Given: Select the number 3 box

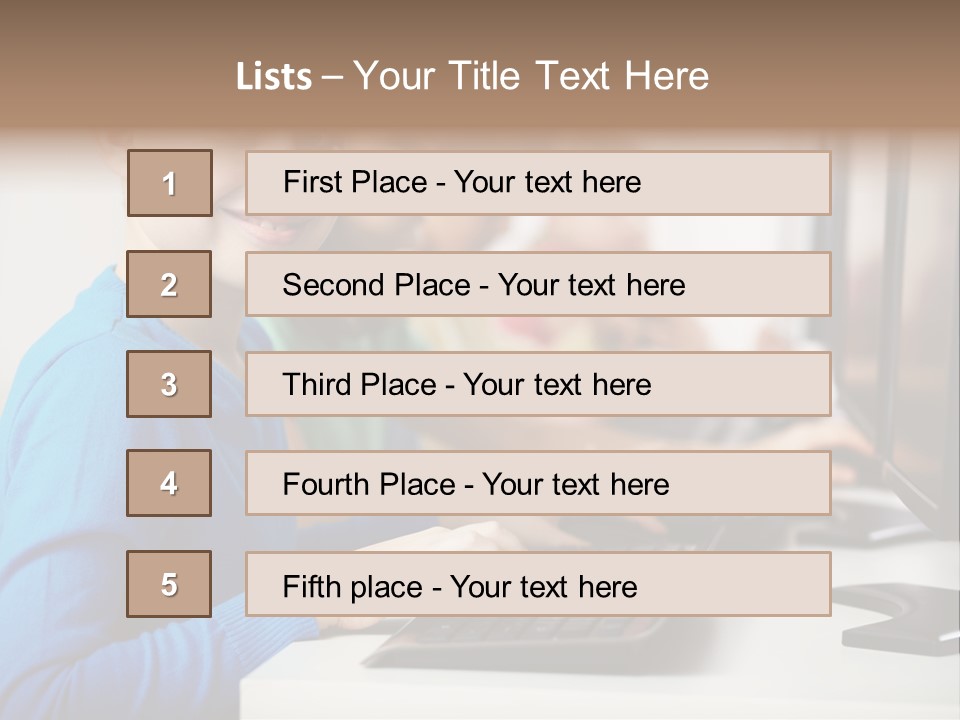Looking at the screenshot, I should click(x=169, y=384).
